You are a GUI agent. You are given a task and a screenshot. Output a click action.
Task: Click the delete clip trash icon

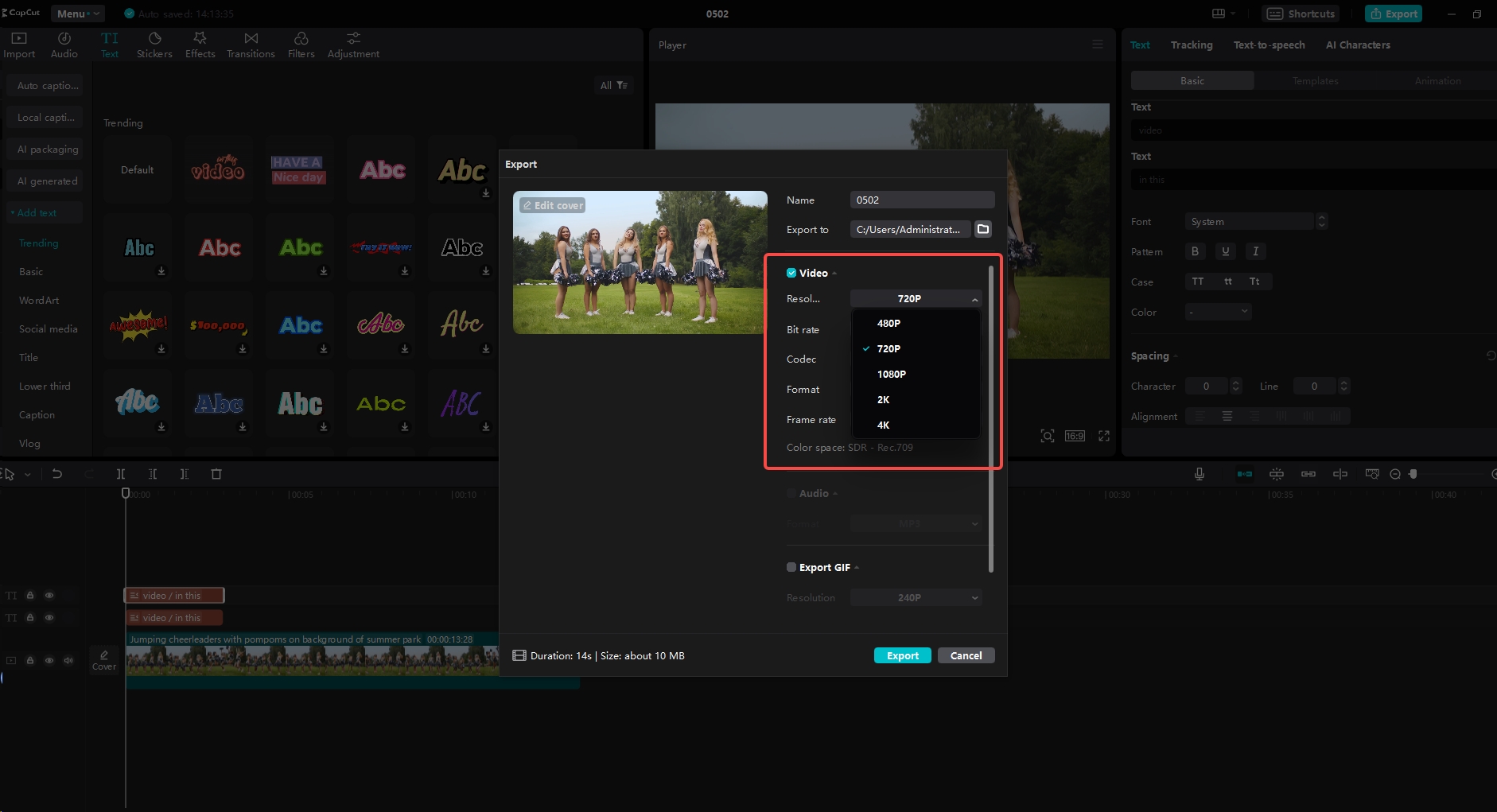coord(216,473)
